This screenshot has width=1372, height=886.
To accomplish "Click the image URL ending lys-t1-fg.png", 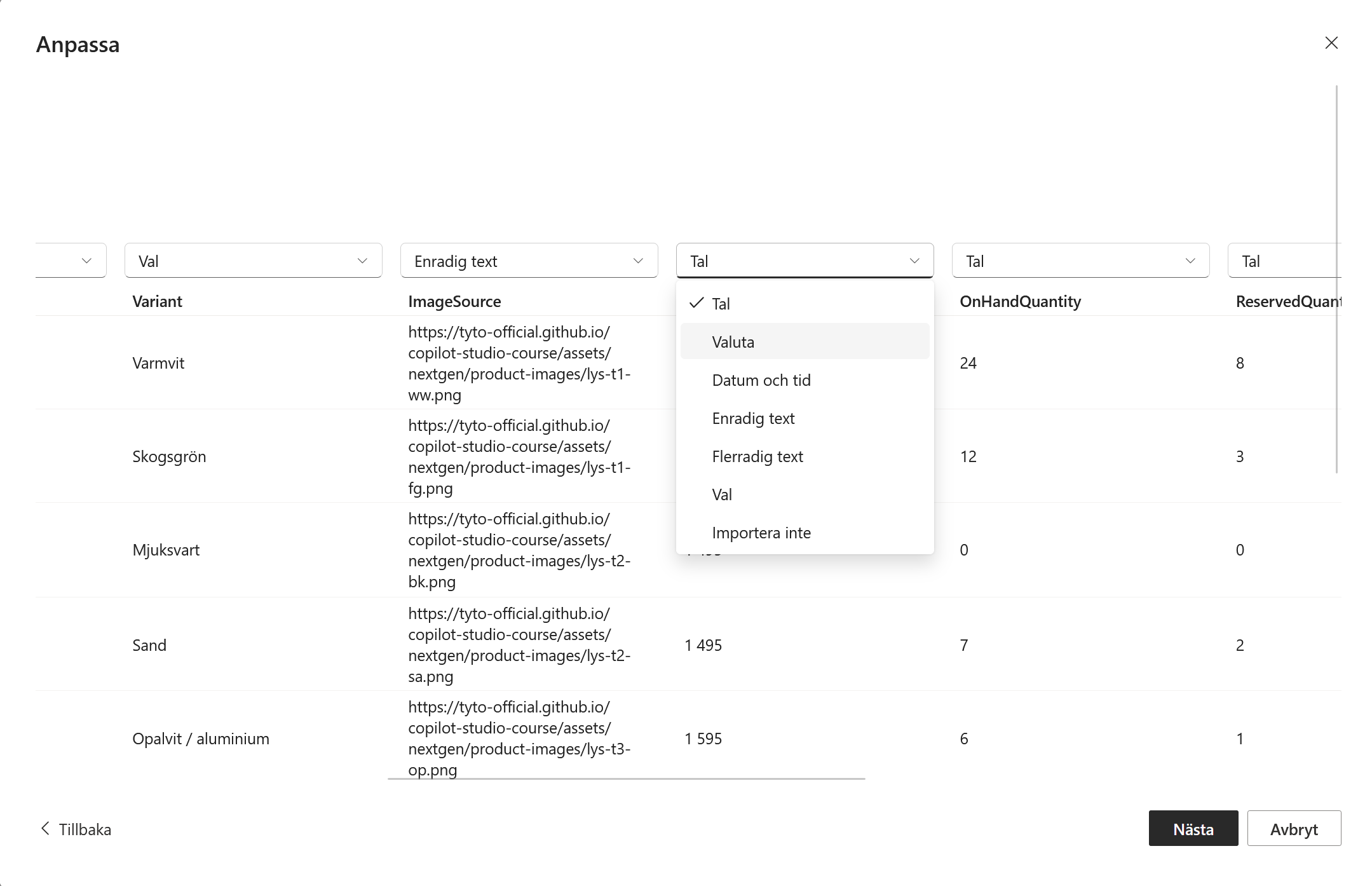I will 519,456.
